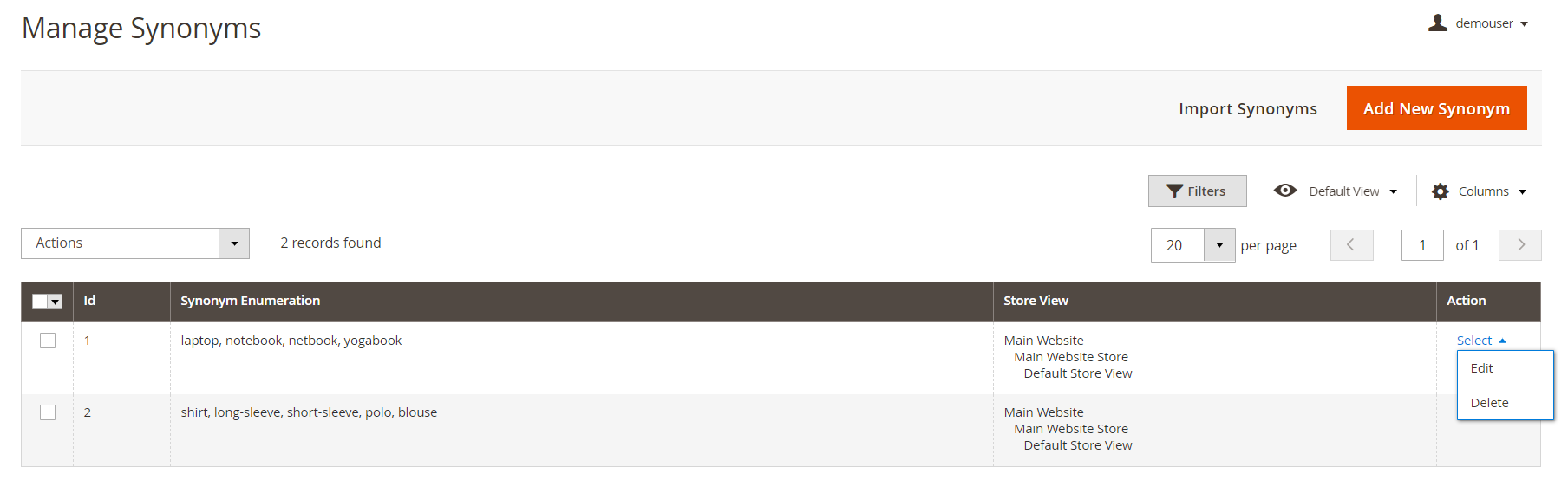
Task: Toggle the header select-all checkbox
Action: [40, 302]
